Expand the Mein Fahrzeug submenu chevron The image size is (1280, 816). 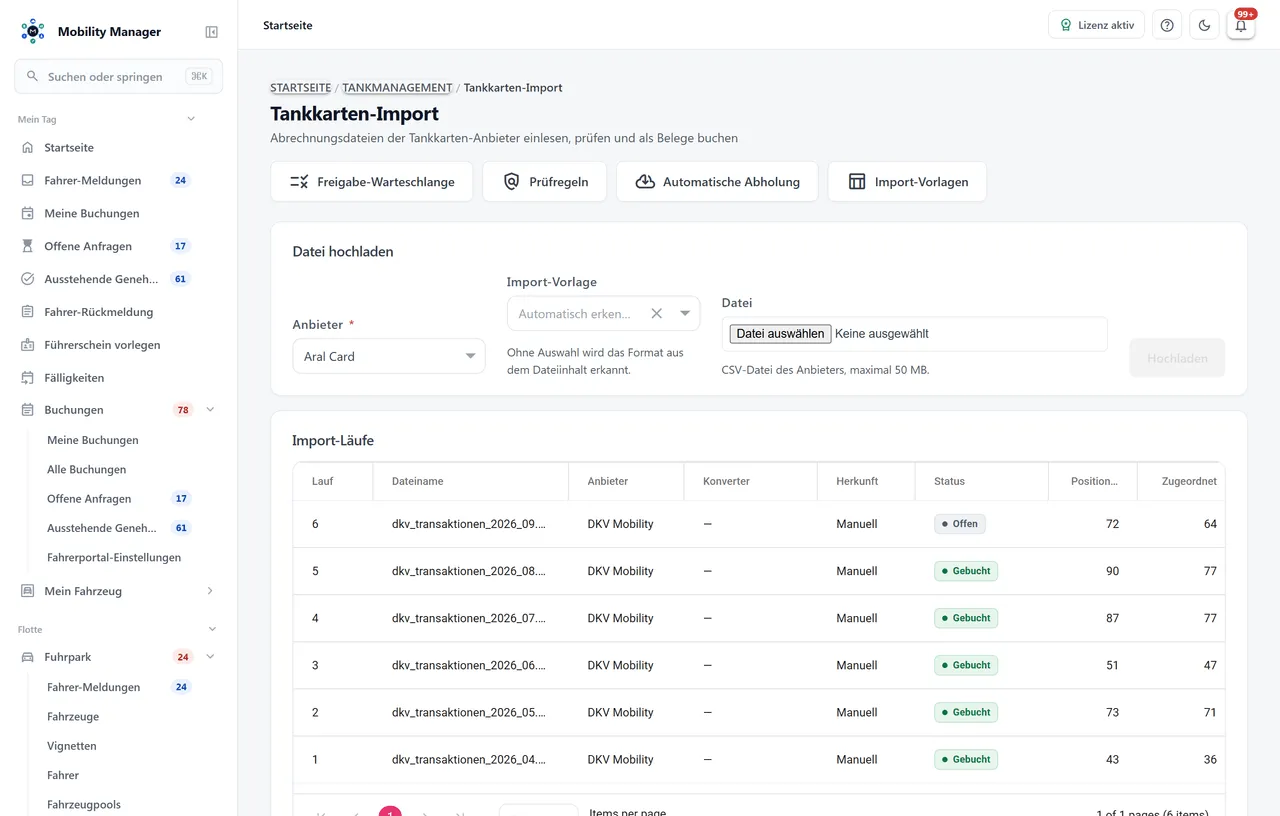(x=210, y=591)
